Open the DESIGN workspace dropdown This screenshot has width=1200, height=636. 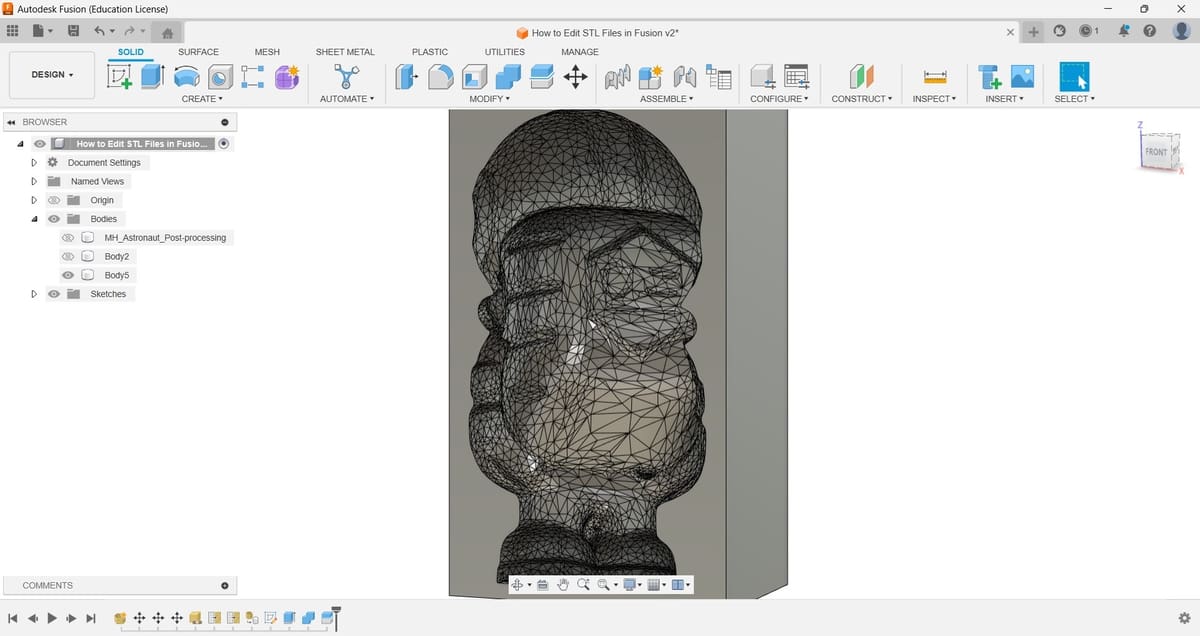[x=52, y=75]
